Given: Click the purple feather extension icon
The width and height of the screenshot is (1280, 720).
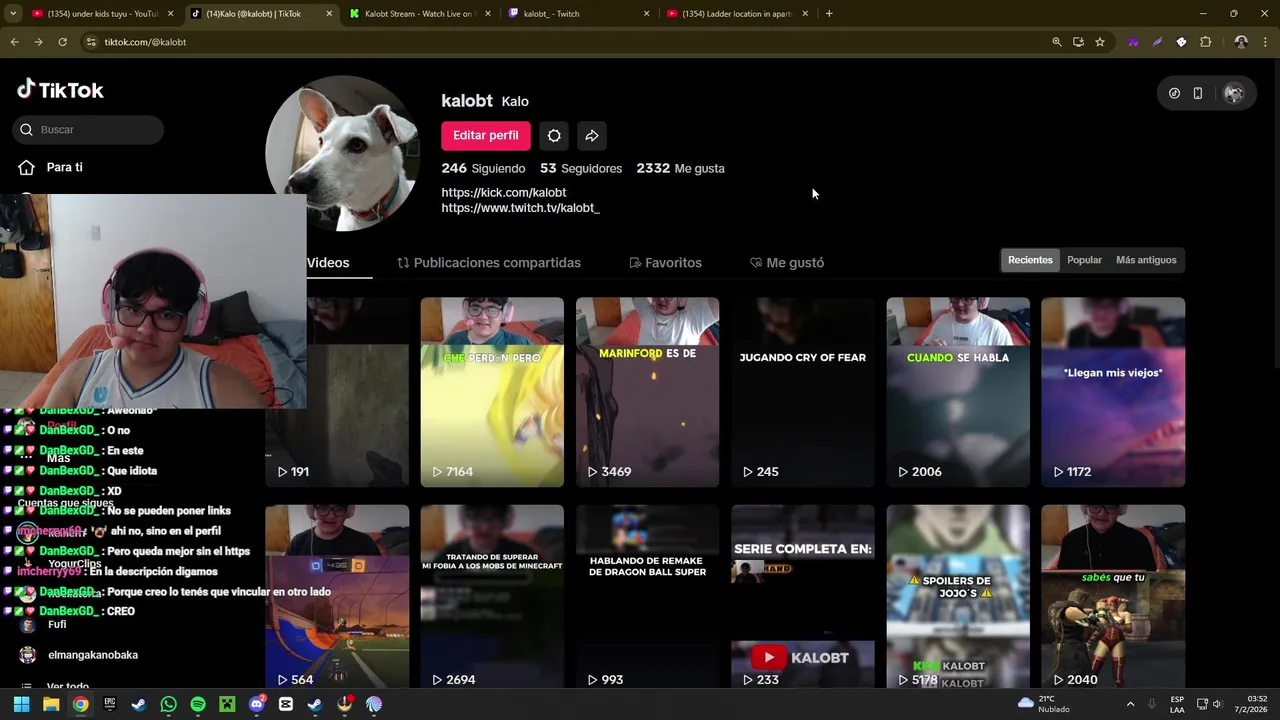Looking at the screenshot, I should point(1157,42).
